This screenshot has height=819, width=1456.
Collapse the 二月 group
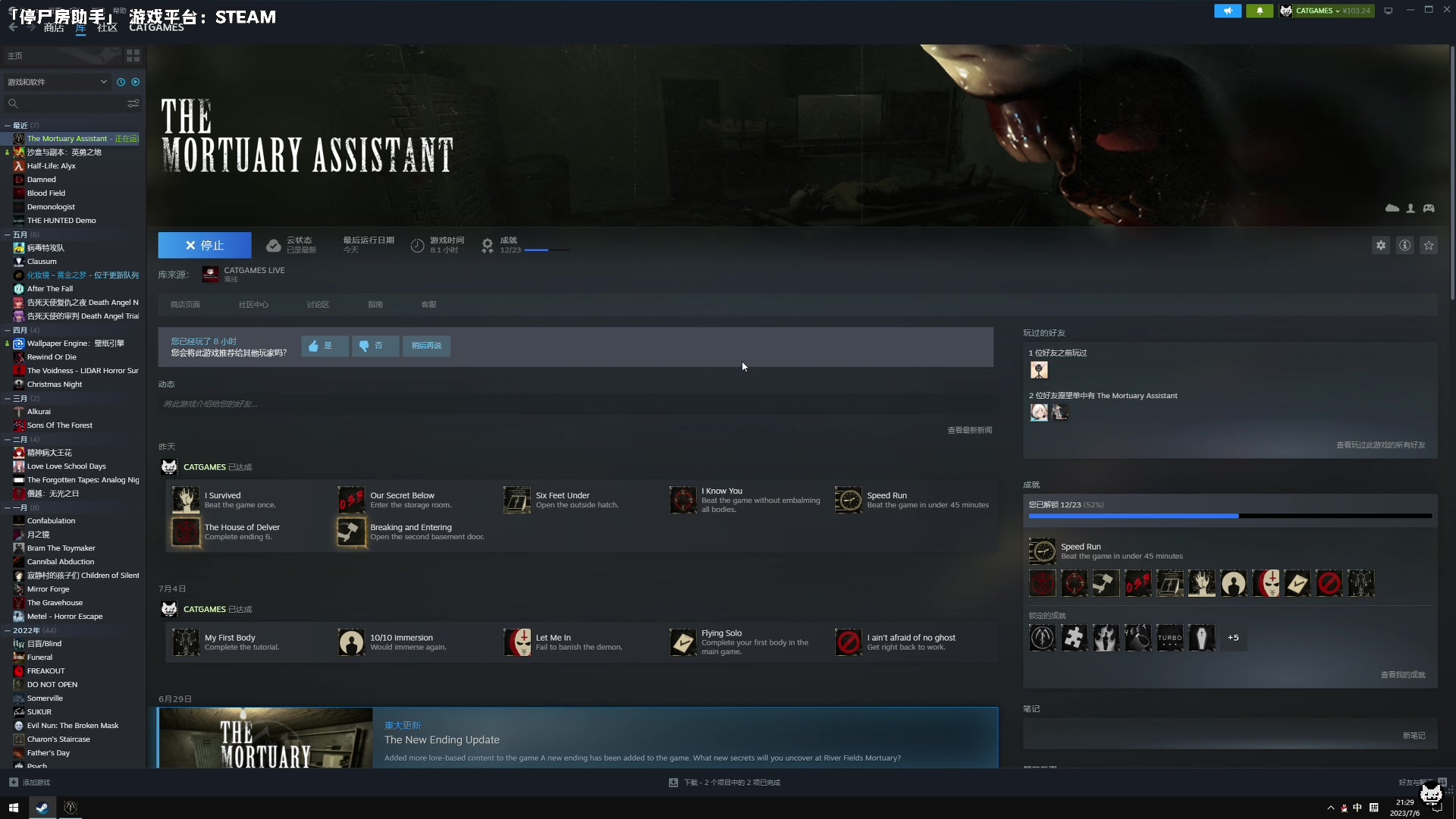pyautogui.click(x=8, y=440)
